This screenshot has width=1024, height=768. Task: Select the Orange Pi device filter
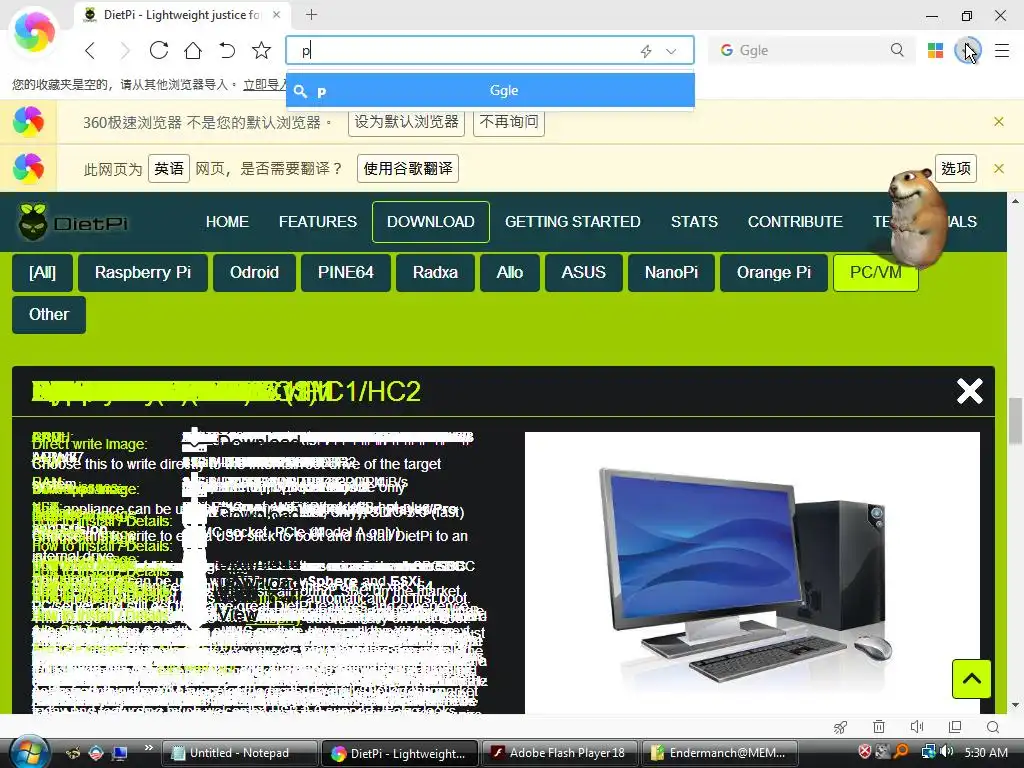774,272
